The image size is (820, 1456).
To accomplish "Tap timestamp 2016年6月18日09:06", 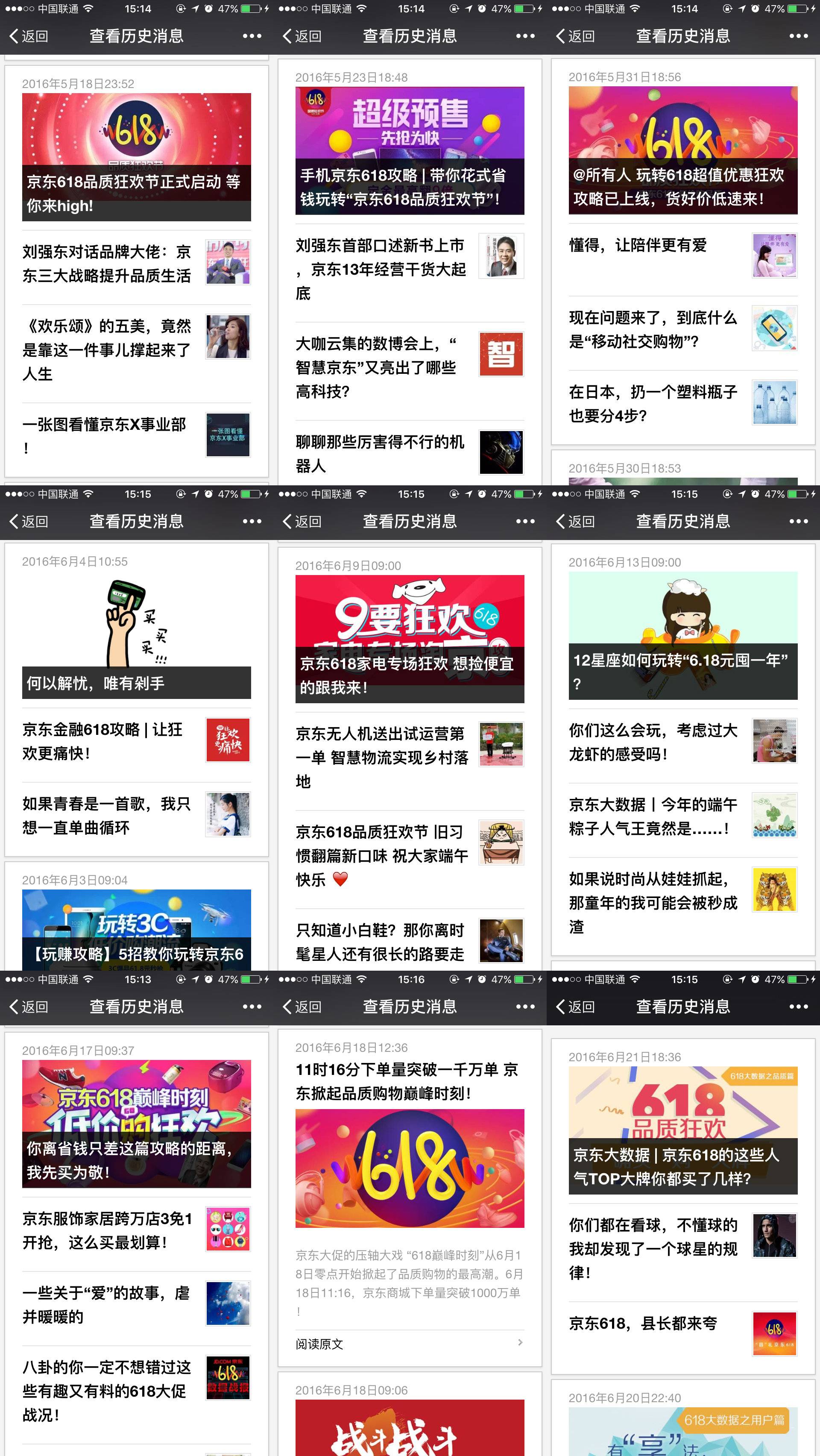I will click(x=351, y=1390).
